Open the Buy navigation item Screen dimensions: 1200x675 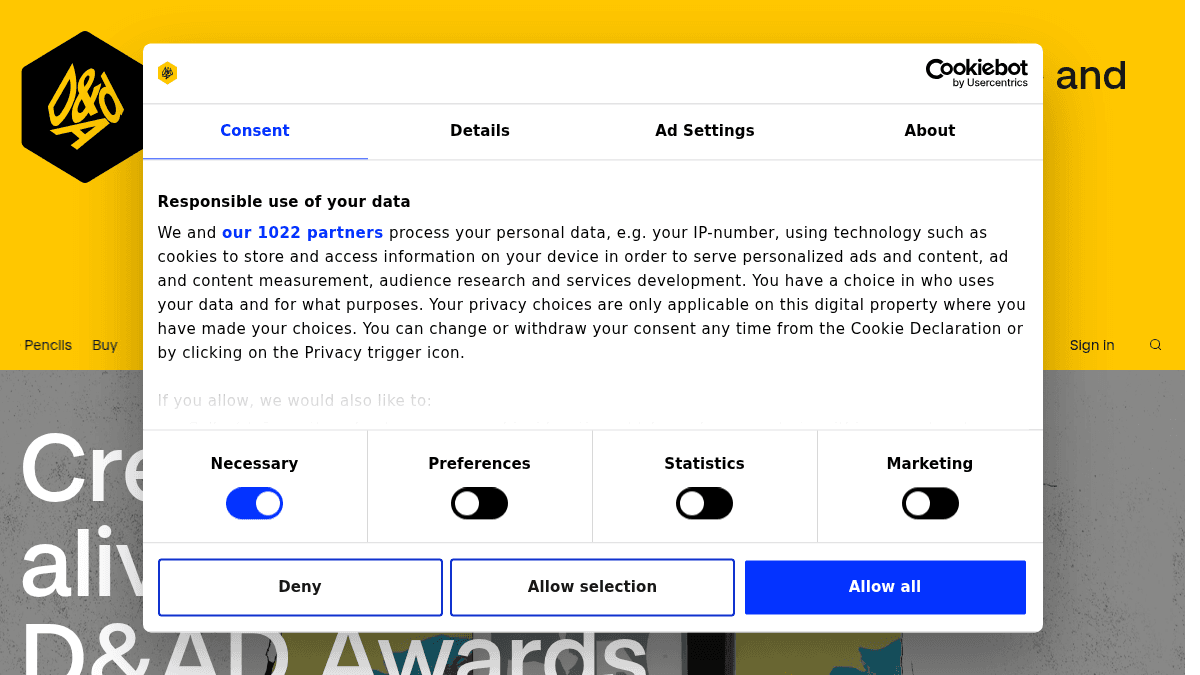point(105,345)
